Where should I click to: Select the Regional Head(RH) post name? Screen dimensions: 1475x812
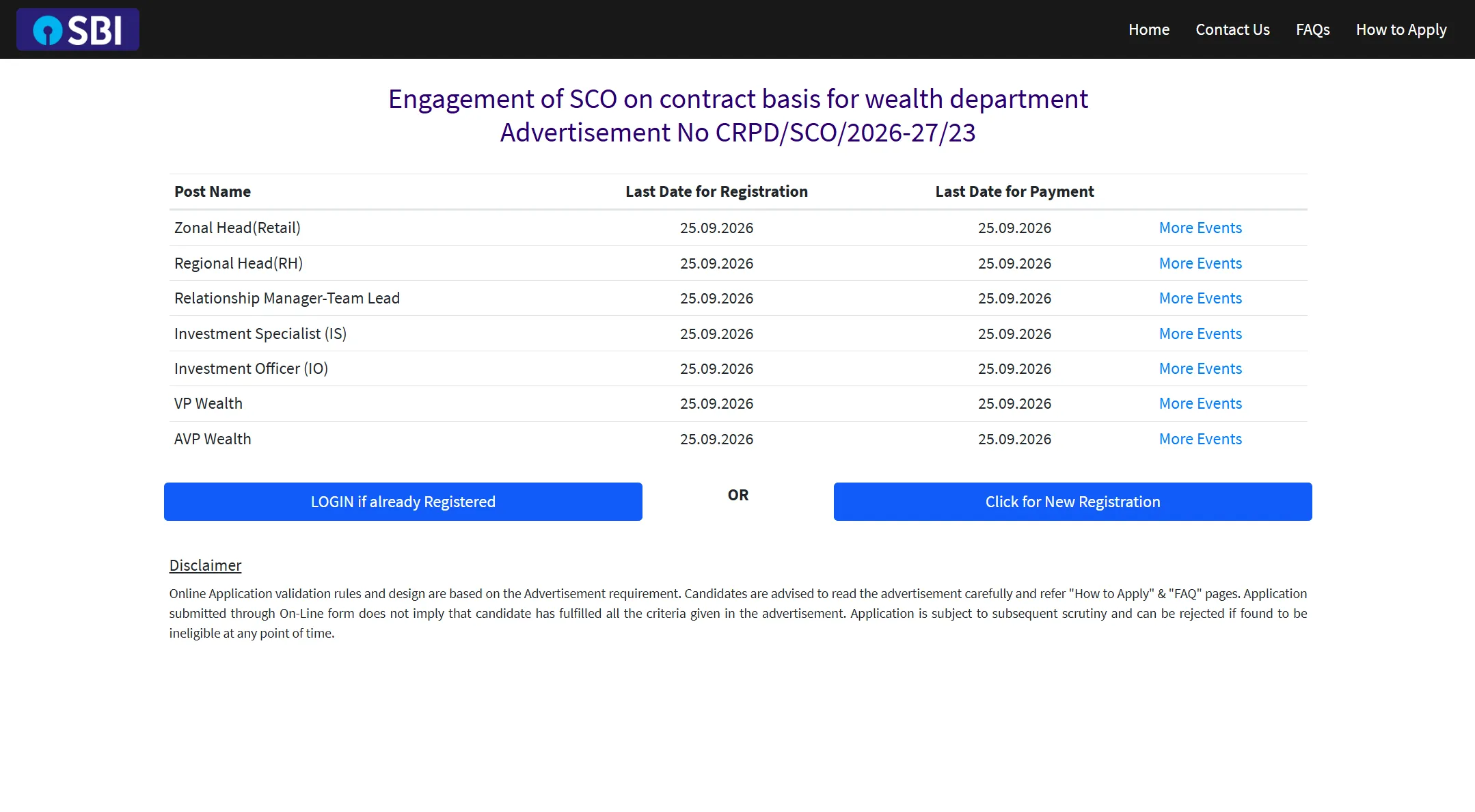click(239, 263)
